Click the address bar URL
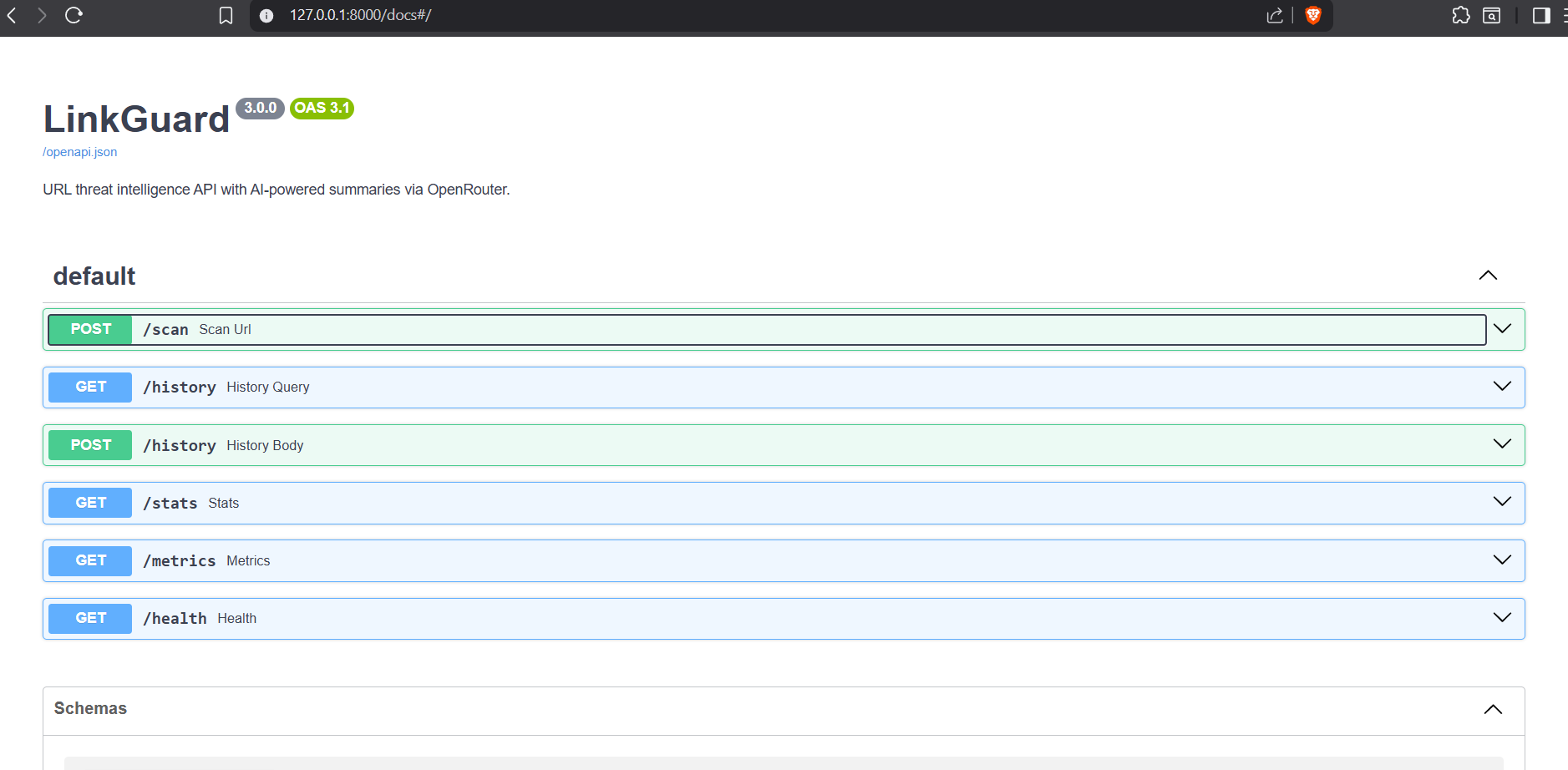Image resolution: width=1568 pixels, height=770 pixels. pos(360,15)
